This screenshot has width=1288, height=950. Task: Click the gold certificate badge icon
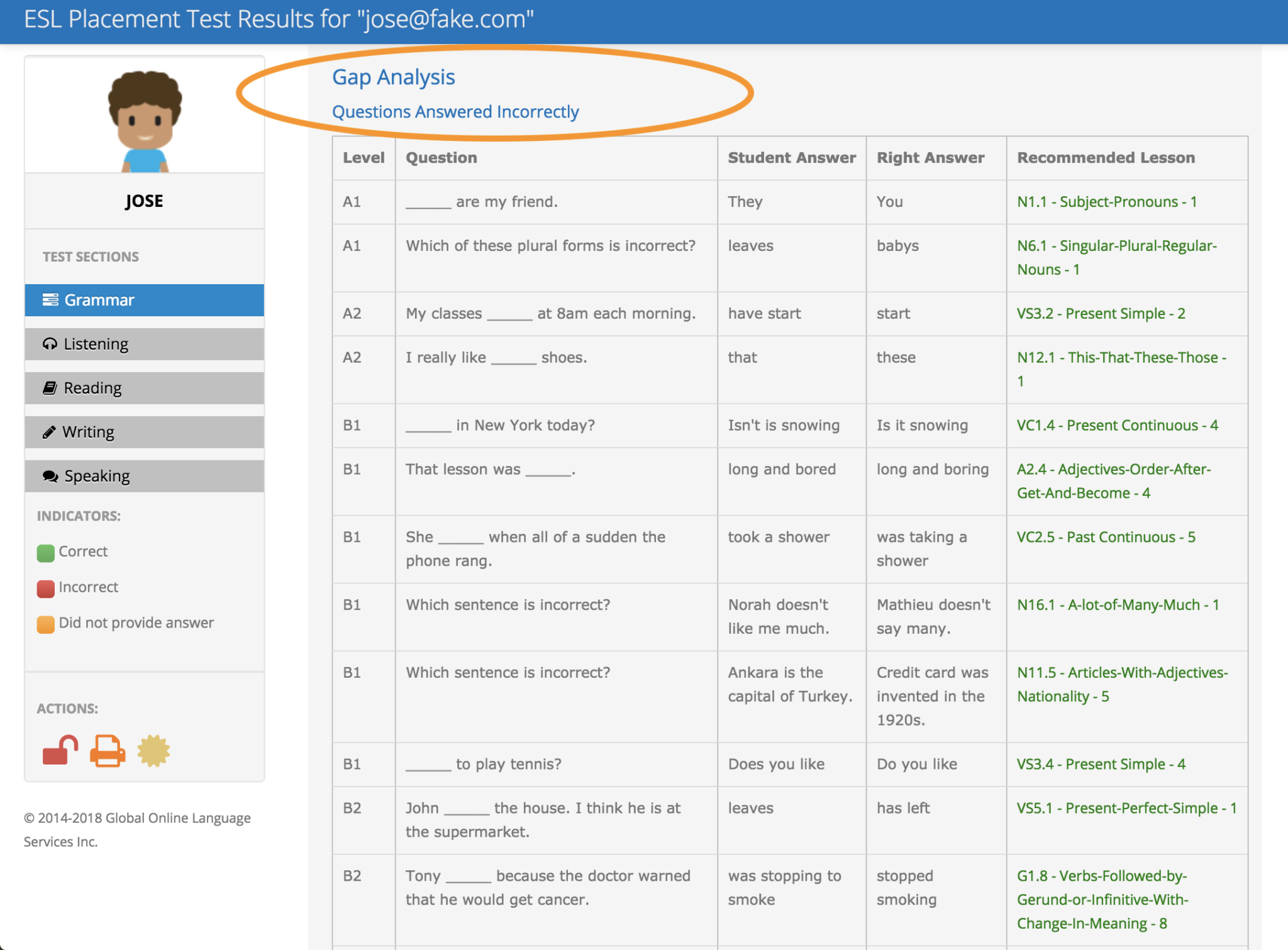(x=153, y=751)
